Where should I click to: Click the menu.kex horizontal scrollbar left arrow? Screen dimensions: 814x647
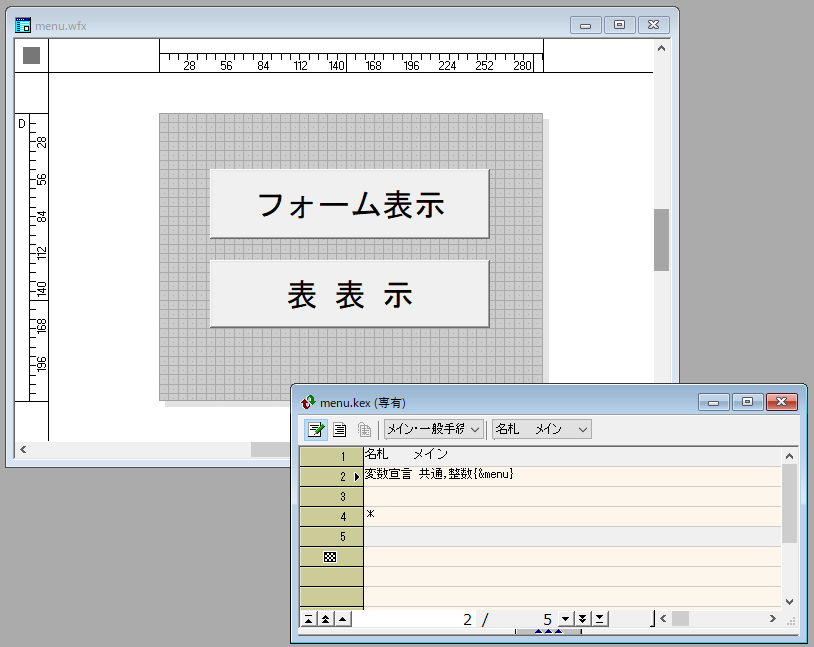click(663, 618)
